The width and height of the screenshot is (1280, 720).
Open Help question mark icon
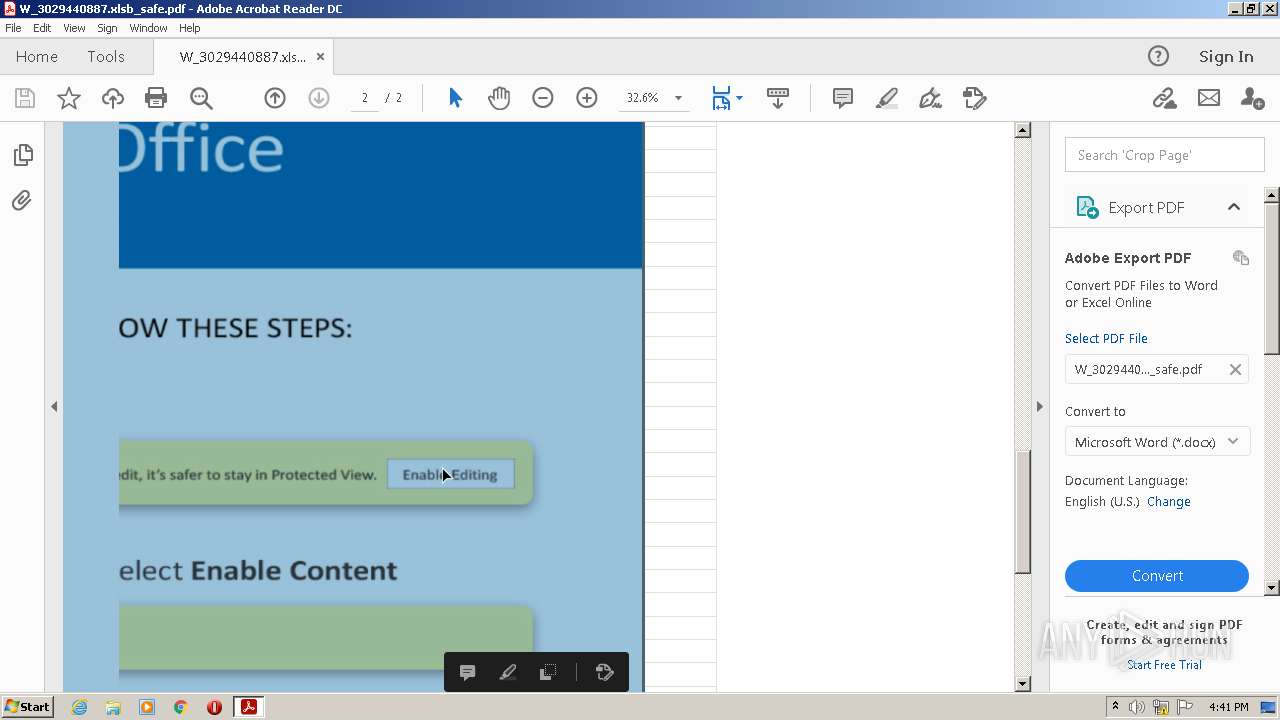(x=1158, y=56)
